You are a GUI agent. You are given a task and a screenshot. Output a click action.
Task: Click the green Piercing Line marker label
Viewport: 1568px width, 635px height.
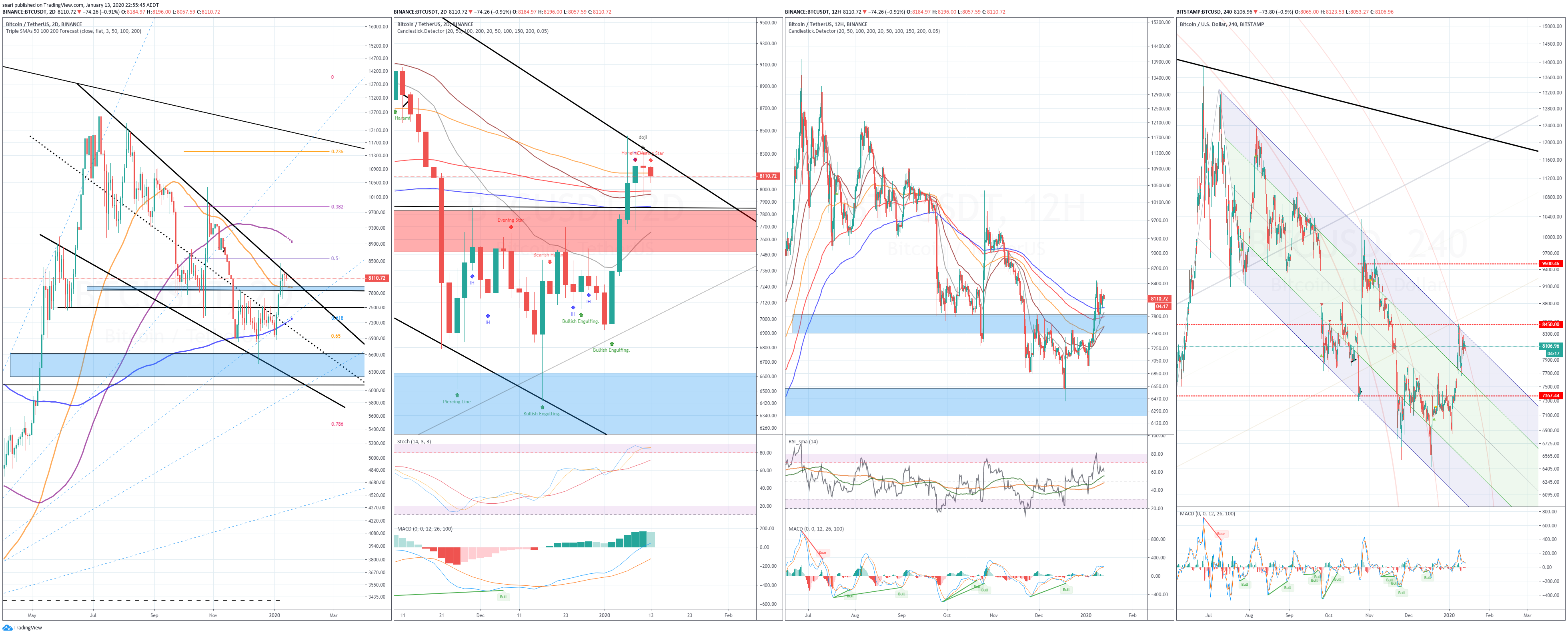click(457, 402)
